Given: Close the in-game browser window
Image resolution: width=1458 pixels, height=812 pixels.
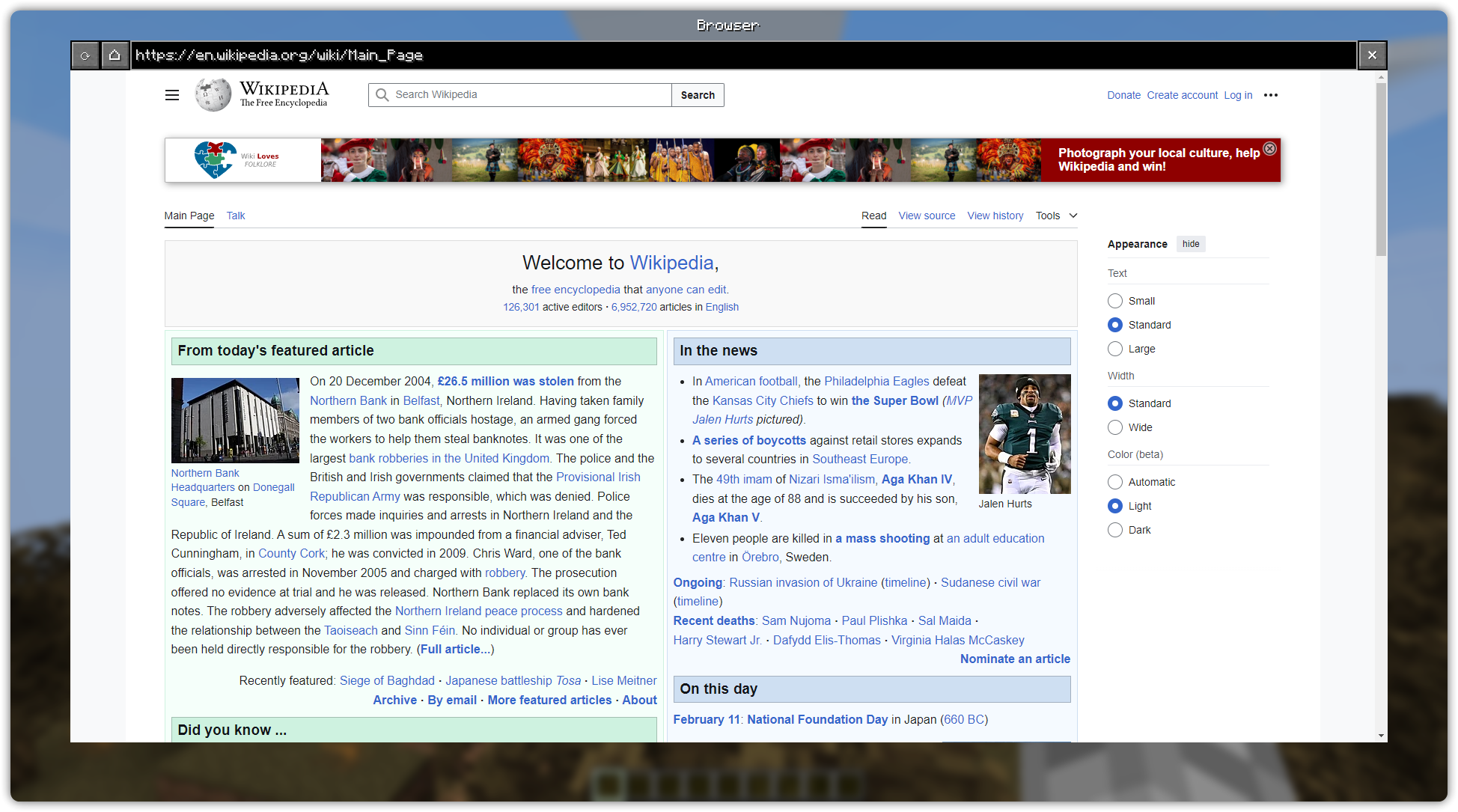Looking at the screenshot, I should [x=1372, y=55].
